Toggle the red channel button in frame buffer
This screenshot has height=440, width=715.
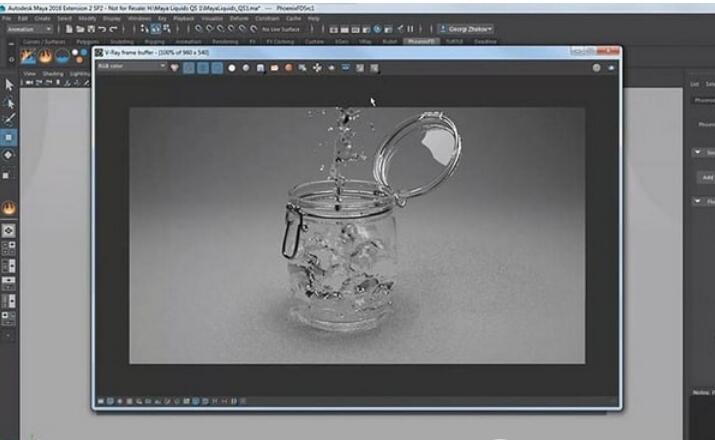(x=187, y=68)
